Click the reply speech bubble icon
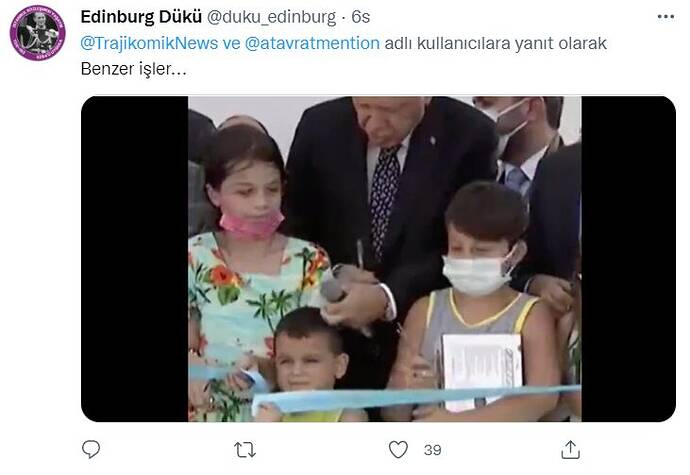 coord(91,449)
